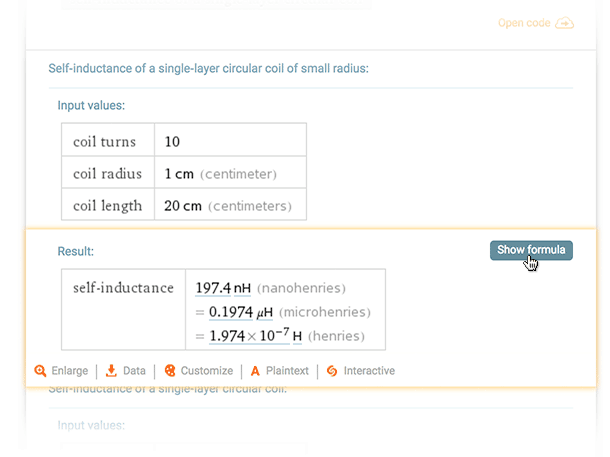Image resolution: width=610 pixels, height=457 pixels.
Task: Click the cloud icon beside Open code
Action: tap(565, 23)
